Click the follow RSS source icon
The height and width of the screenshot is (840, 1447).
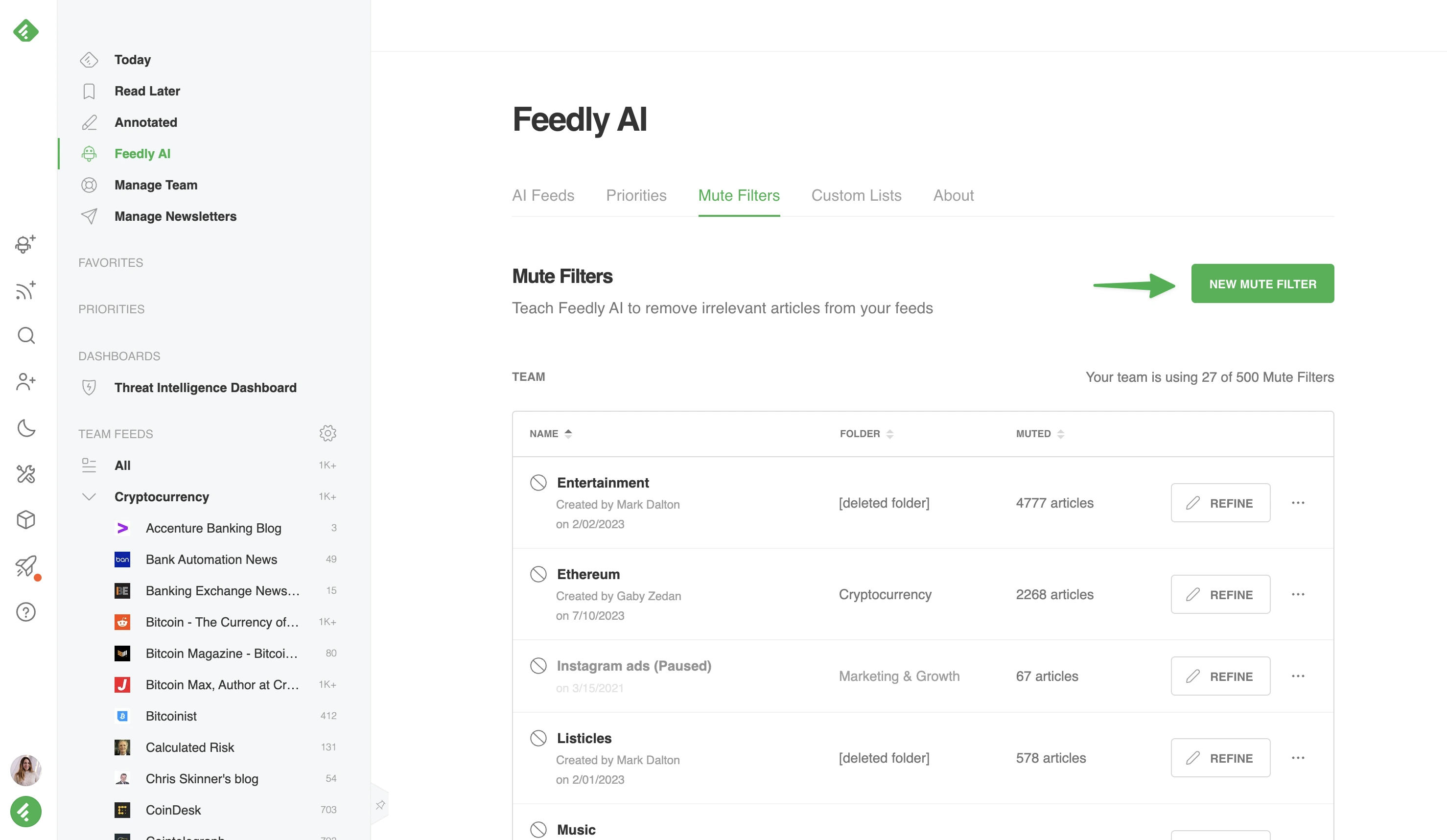coord(26,290)
